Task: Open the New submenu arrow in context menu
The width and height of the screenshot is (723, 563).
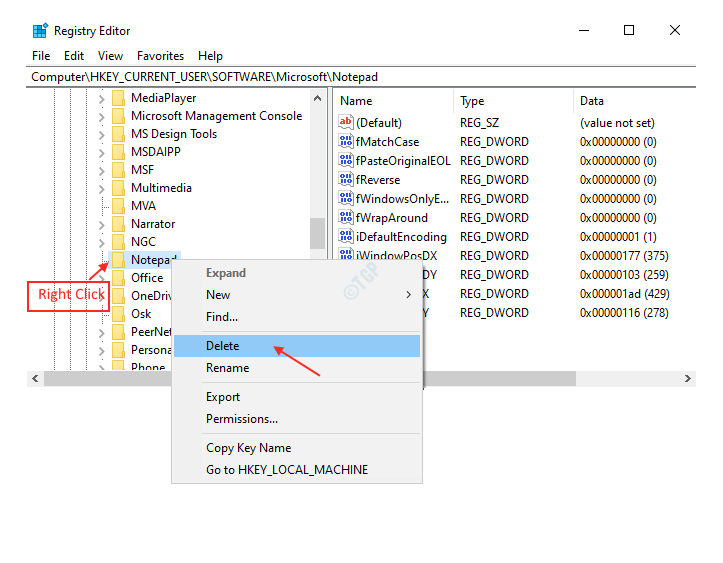Action: click(409, 295)
